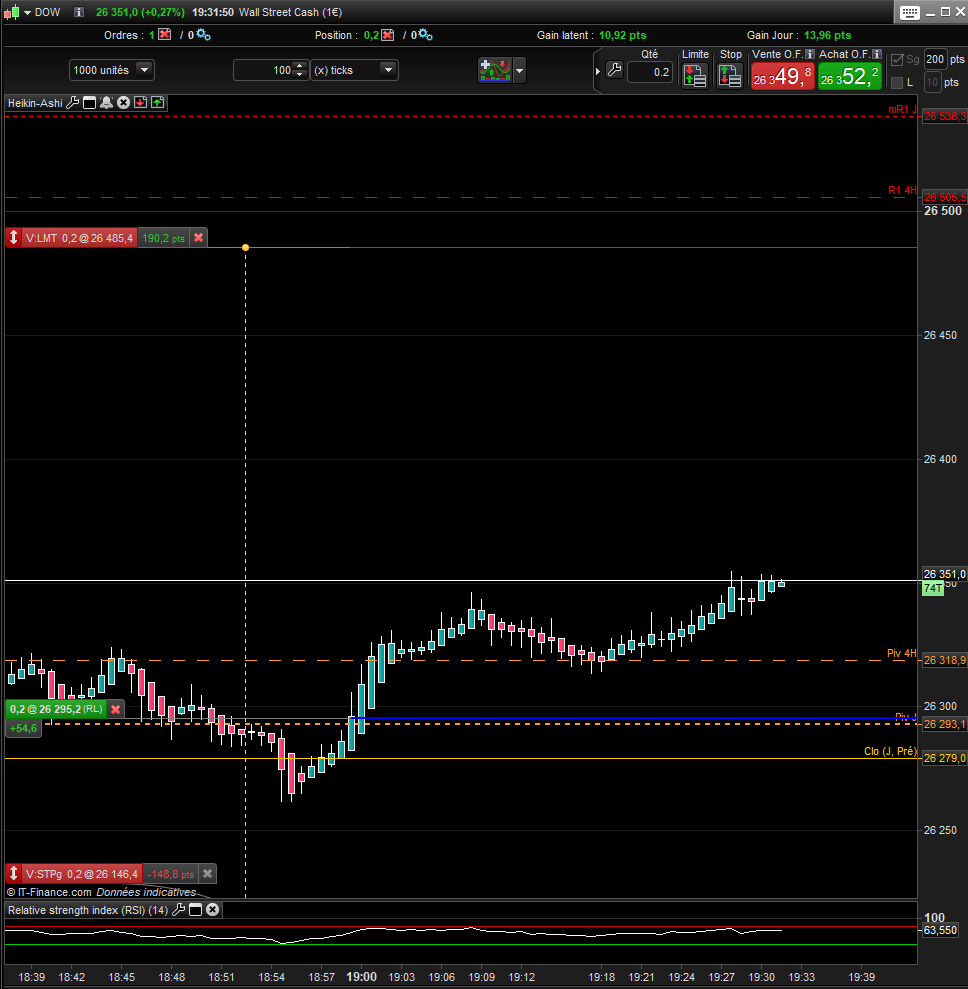
Task: Click the candlestick chart-style icon beside DOW
Action: point(11,12)
